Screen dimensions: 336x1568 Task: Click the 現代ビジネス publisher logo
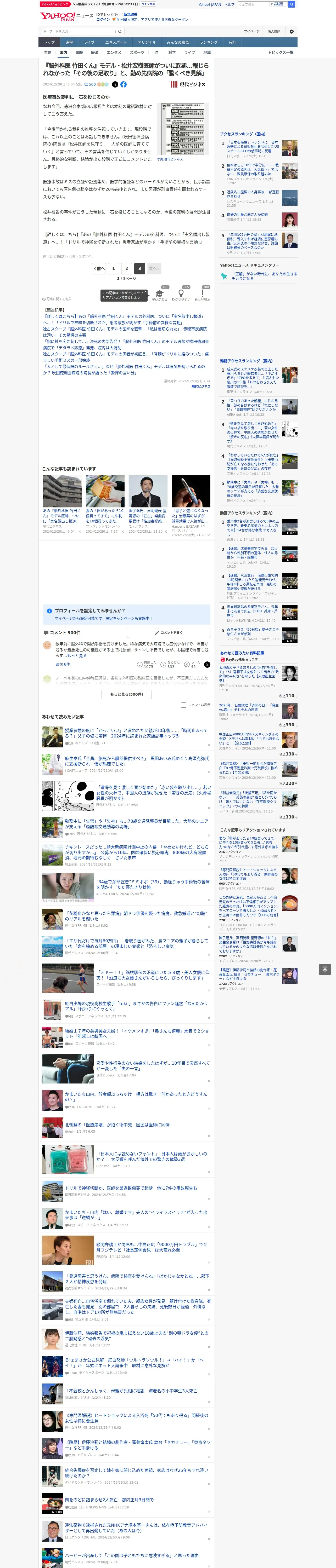[188, 85]
